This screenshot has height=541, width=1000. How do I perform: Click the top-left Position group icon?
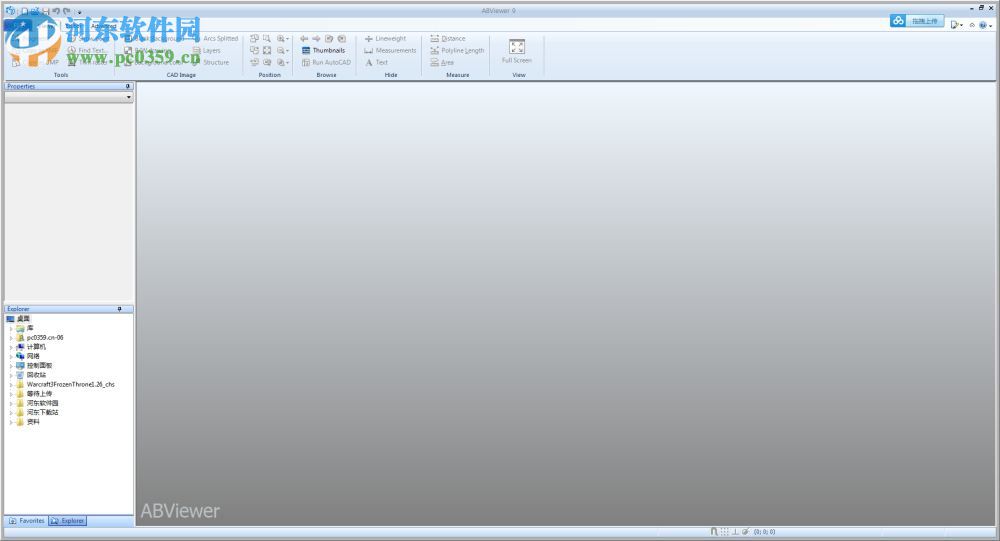coord(254,39)
